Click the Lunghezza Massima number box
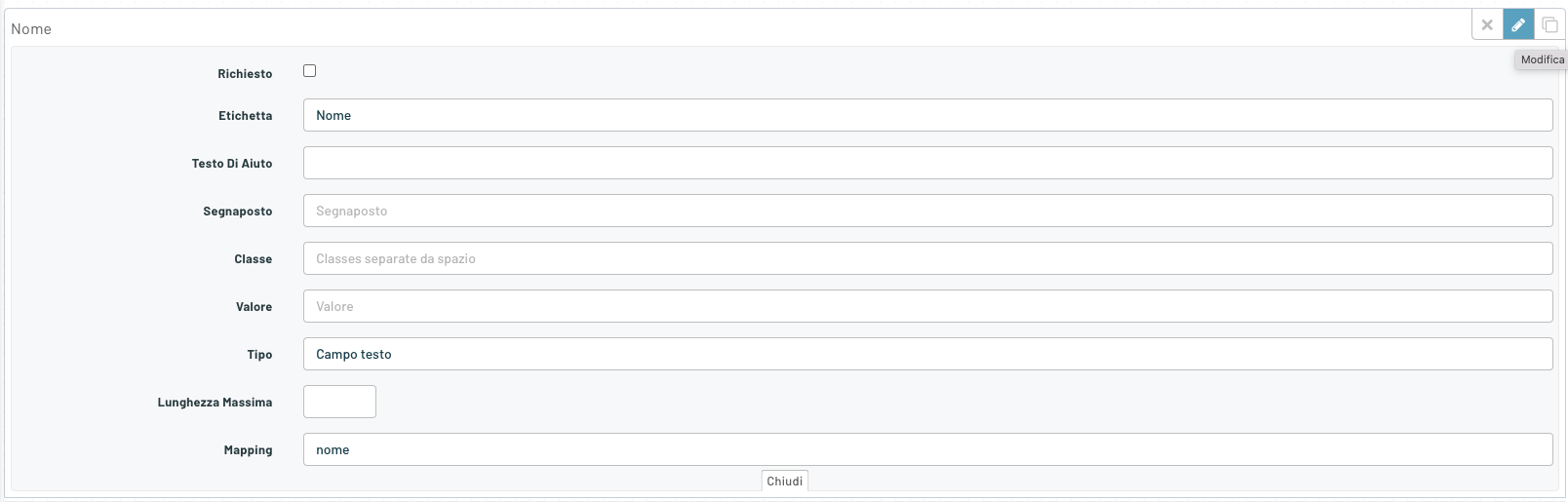The height and width of the screenshot is (502, 1568). pyautogui.click(x=339, y=402)
